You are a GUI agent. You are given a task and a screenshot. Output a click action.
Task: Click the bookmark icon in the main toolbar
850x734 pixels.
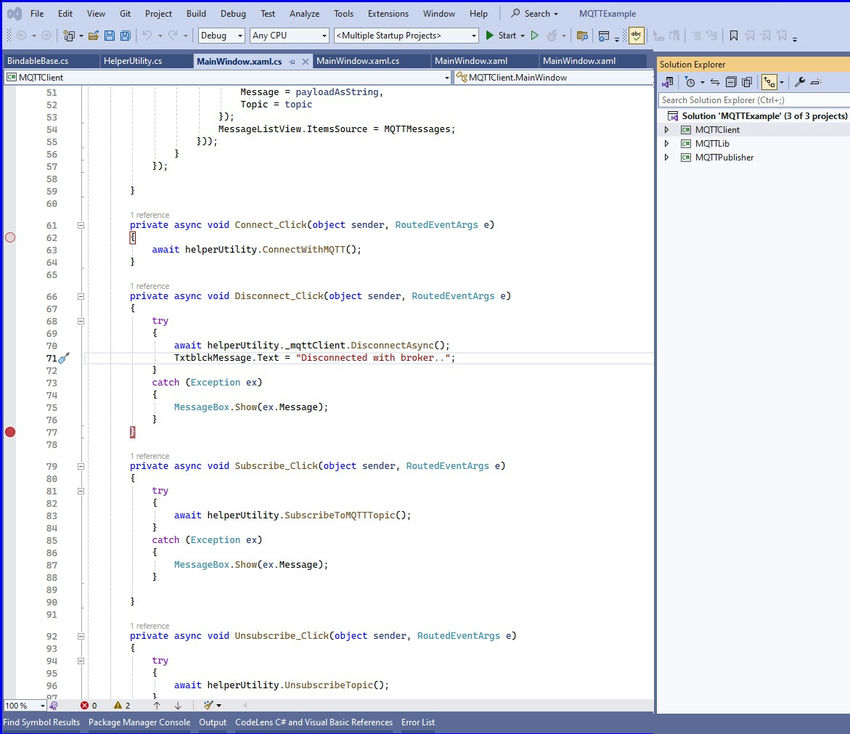734,36
